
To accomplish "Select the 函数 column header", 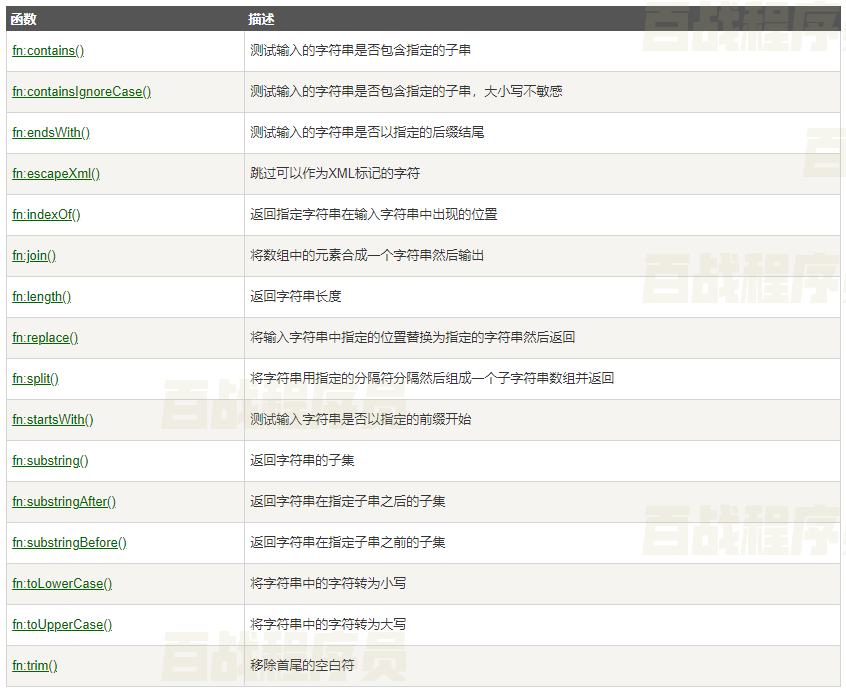I will 24,18.
